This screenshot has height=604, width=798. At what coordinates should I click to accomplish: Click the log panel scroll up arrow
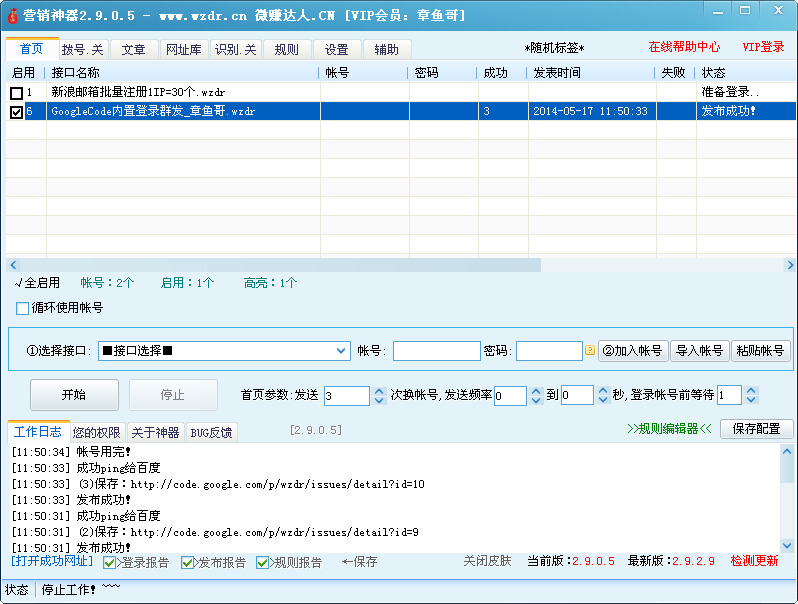click(x=787, y=451)
